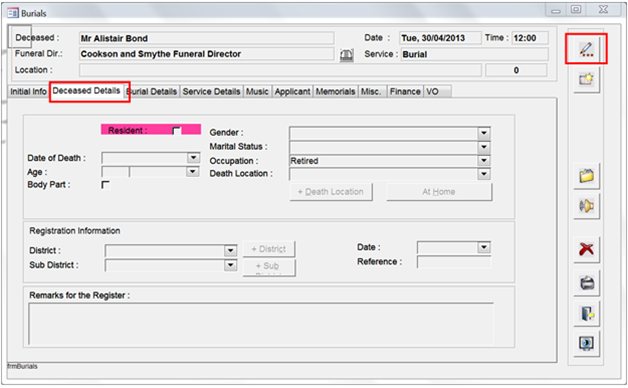Click the + Death Location button
Viewport: 628px width, 388px height.
tap(331, 192)
